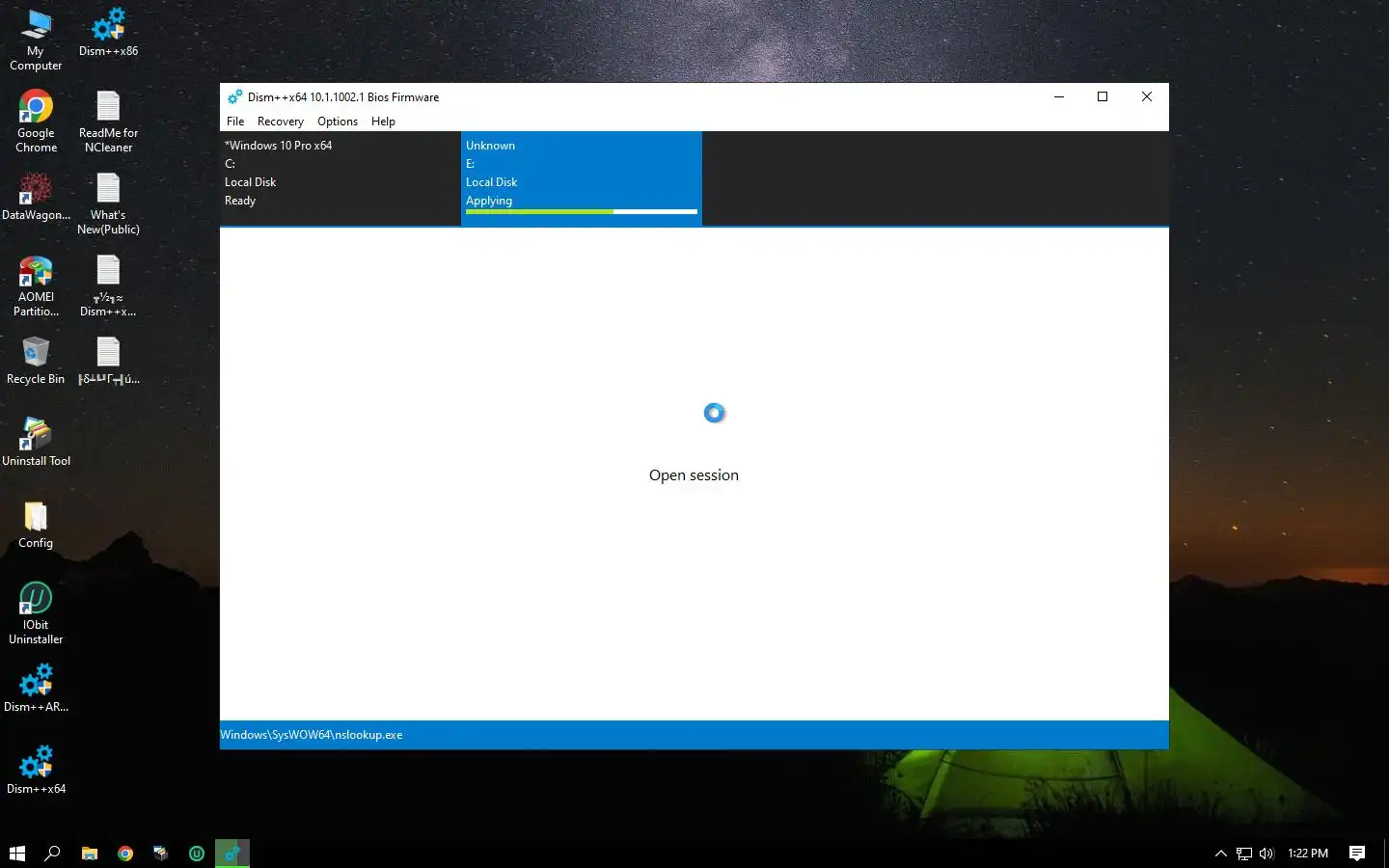Switch to Dism++ taskbar button
Screen dimensions: 1389x868
232,853
